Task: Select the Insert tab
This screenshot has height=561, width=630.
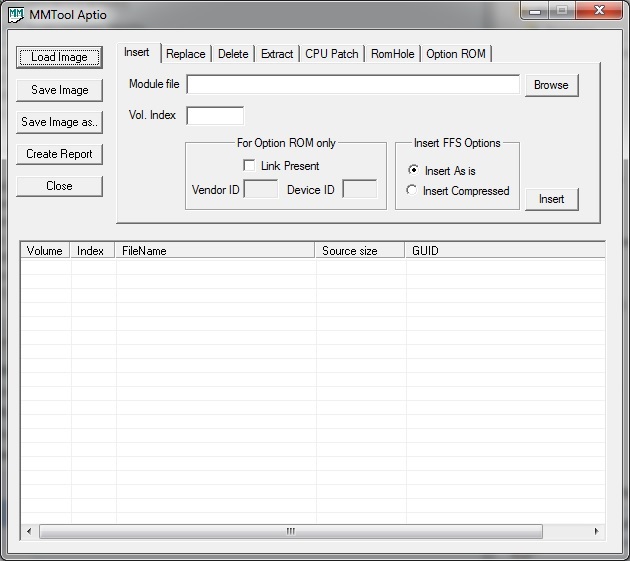Action: pos(137,53)
